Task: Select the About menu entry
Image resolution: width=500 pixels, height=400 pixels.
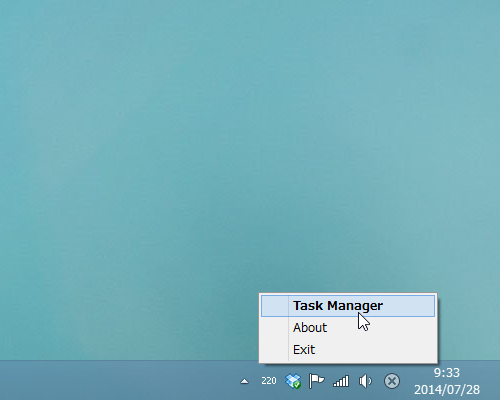Action: 348,328
